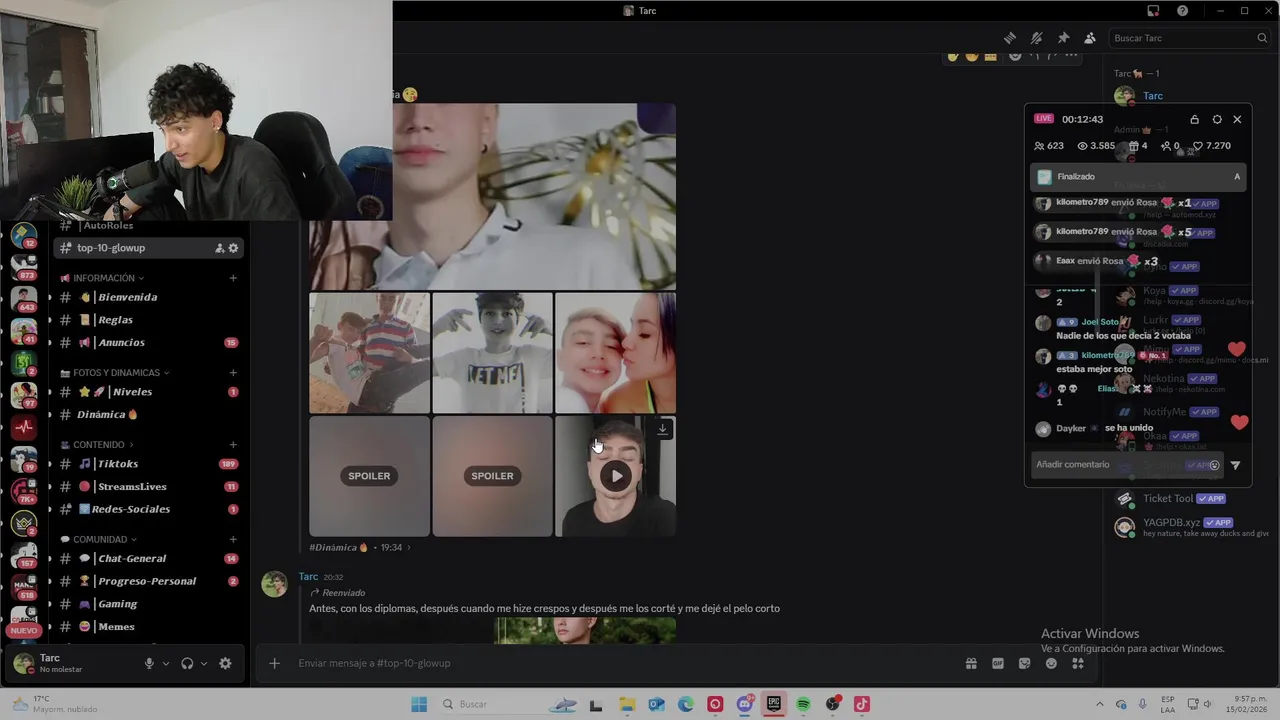
Task: Add channel to FOTOS Y DINAMICAS plus icon
Action: 233,373
